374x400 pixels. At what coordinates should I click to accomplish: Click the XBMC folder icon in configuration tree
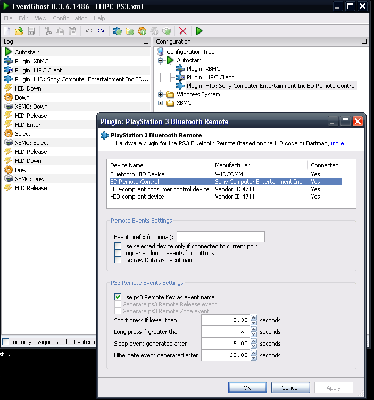170,103
